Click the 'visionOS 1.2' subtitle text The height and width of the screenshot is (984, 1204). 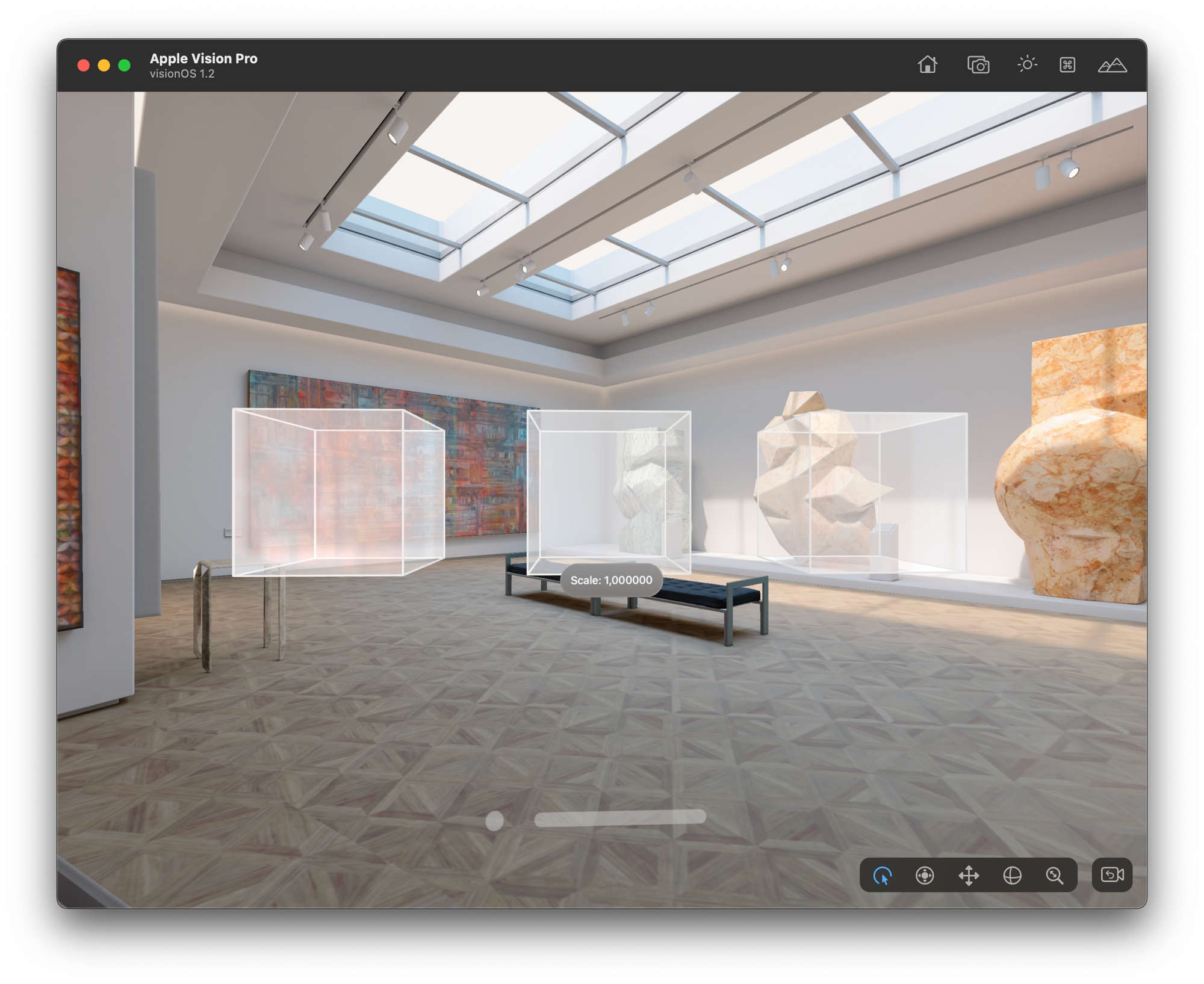click(182, 73)
